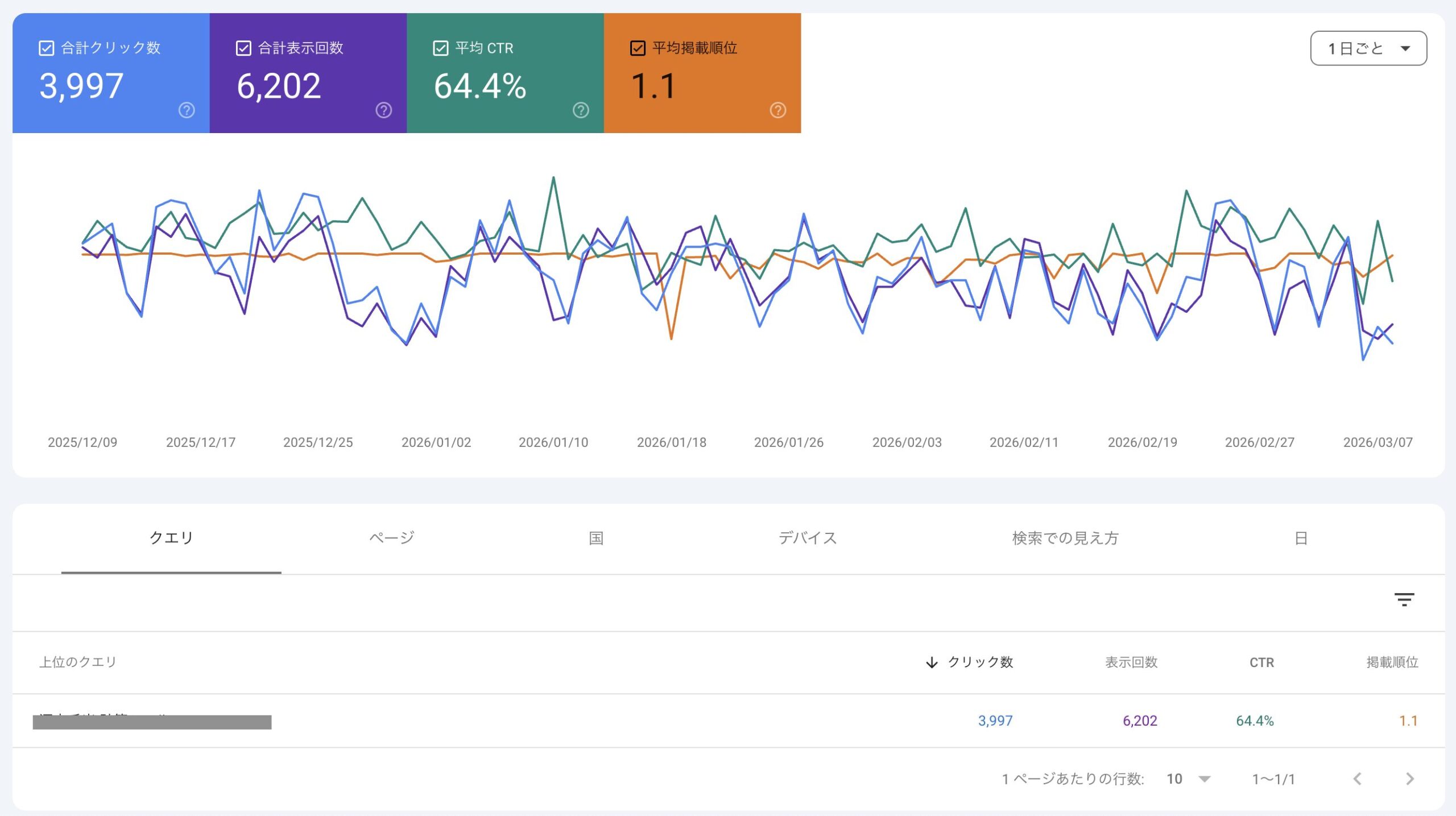The height and width of the screenshot is (816, 1456).
Task: Open the 1日ごと interval dropdown
Action: pos(1368,48)
